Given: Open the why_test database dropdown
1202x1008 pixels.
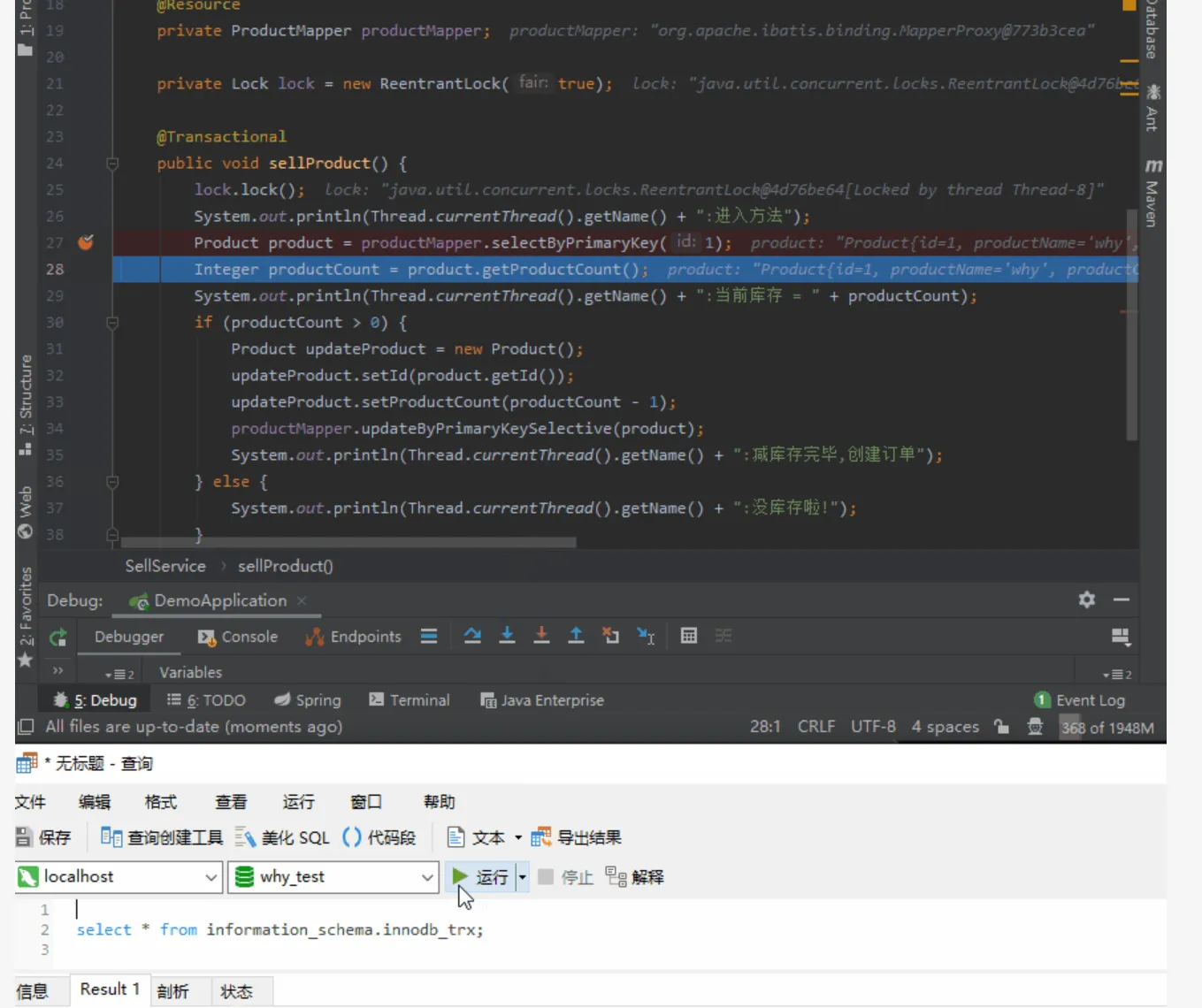Looking at the screenshot, I should click(427, 877).
